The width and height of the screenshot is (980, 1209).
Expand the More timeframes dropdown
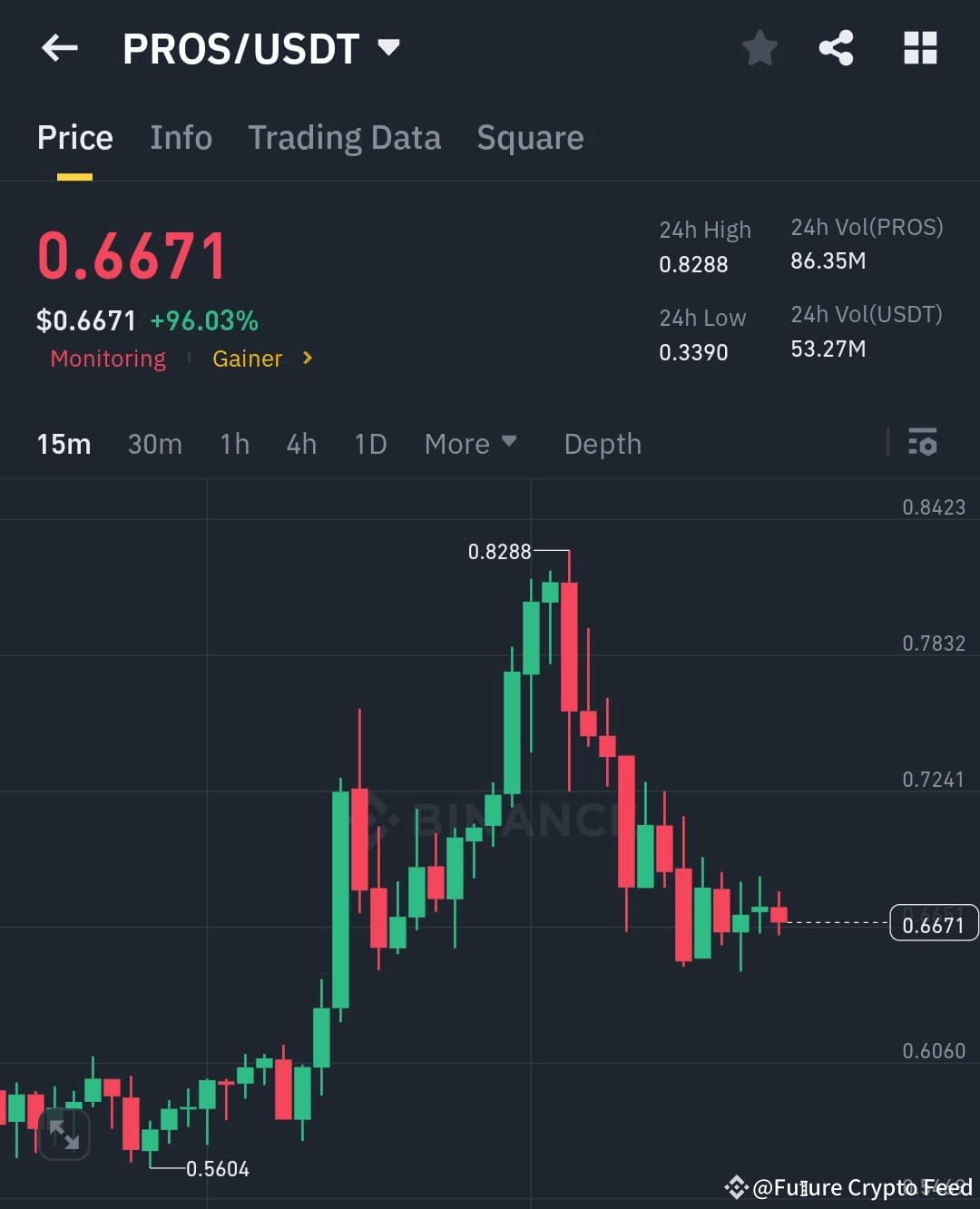(470, 444)
